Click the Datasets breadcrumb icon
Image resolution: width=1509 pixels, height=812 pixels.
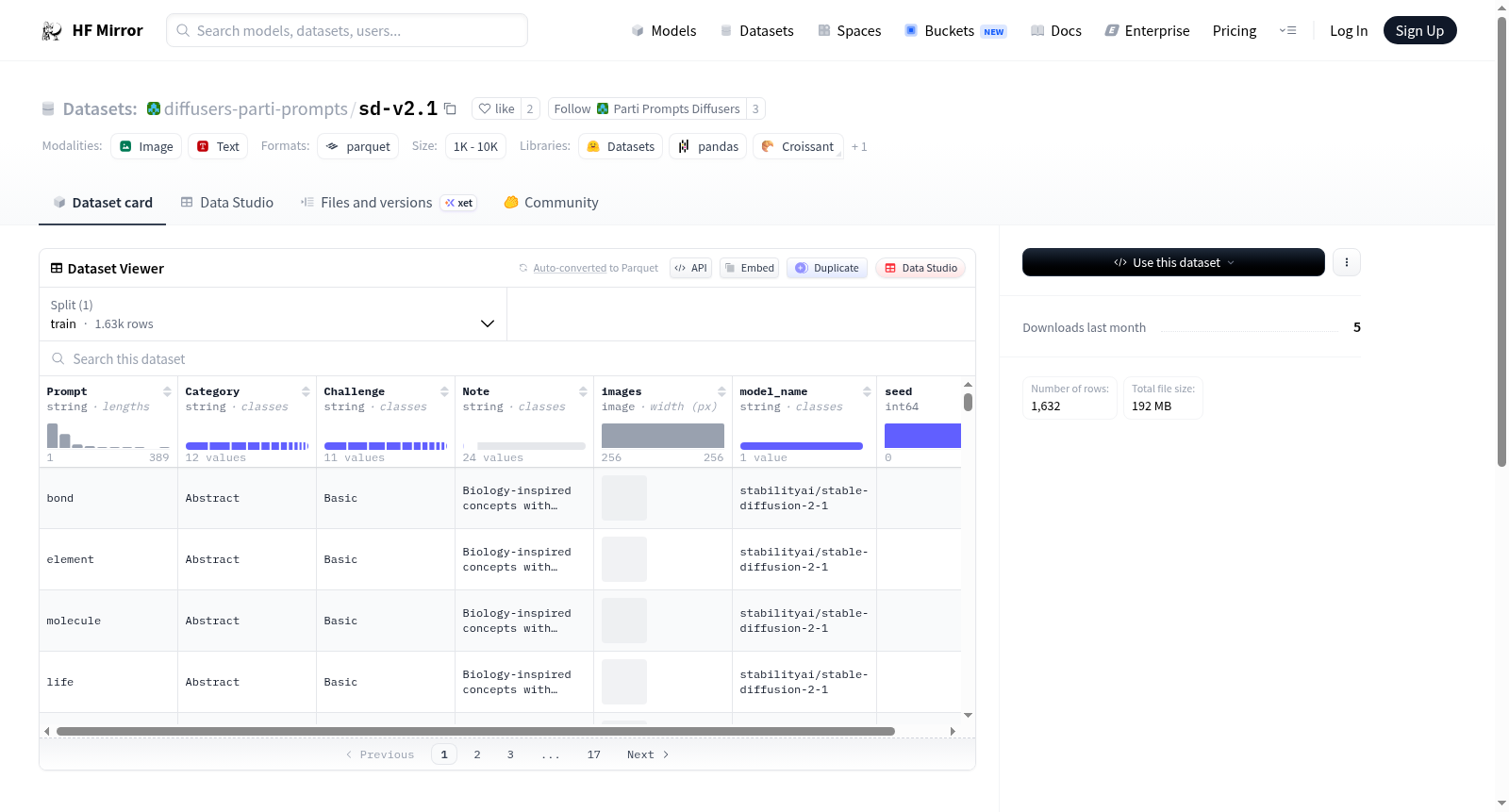pyautogui.click(x=48, y=109)
